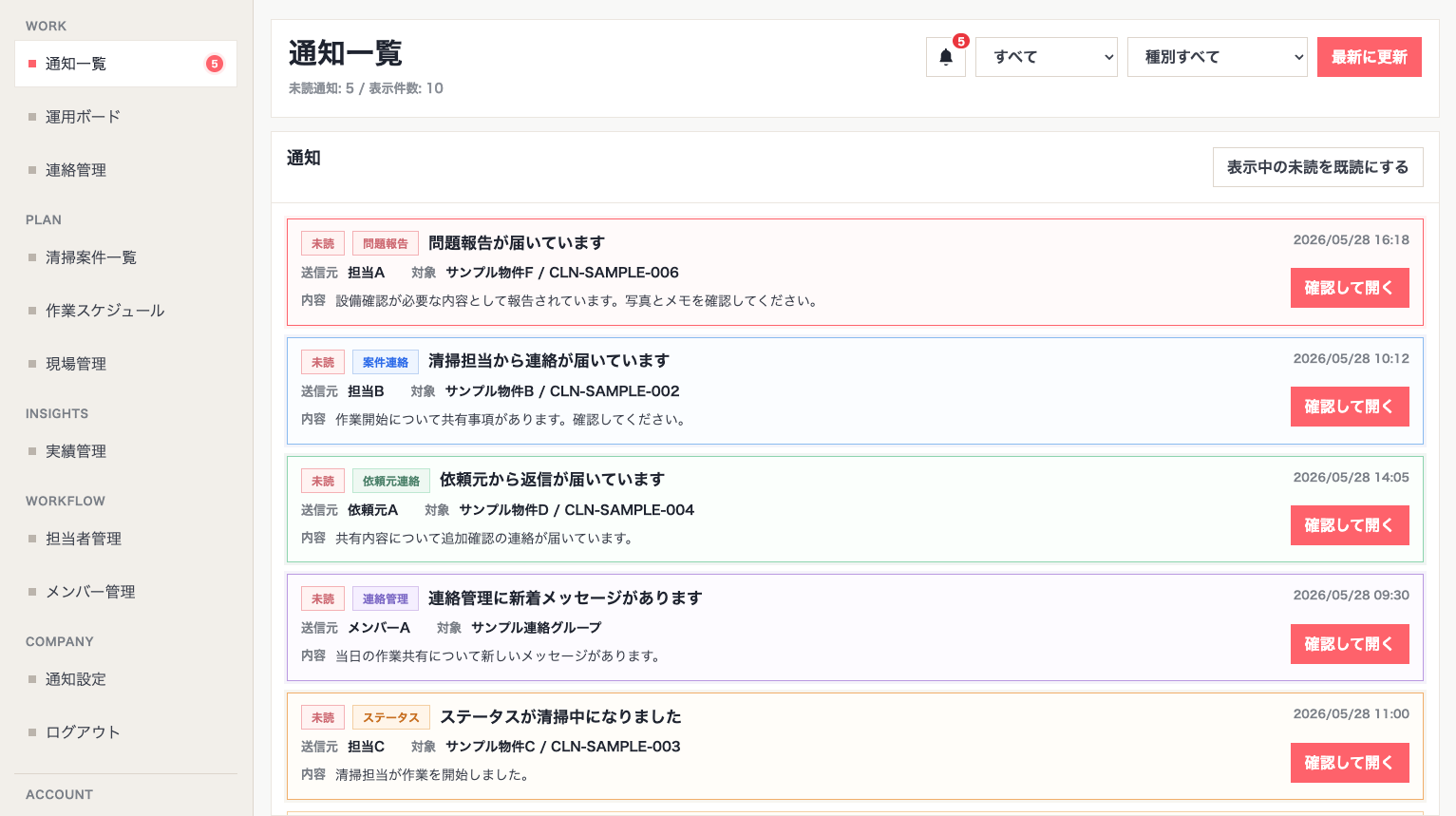This screenshot has width=1456, height=816.
Task: Click 確認して開く for 連絡管理 新着メッセージ notification
Action: point(1349,644)
